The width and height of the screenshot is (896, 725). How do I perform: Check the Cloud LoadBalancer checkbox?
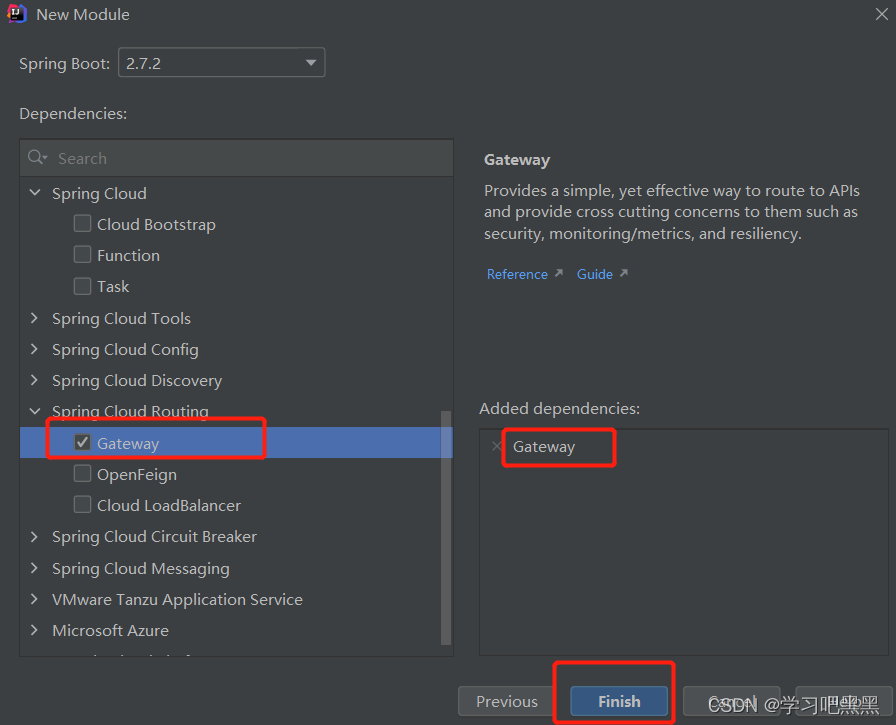point(82,504)
